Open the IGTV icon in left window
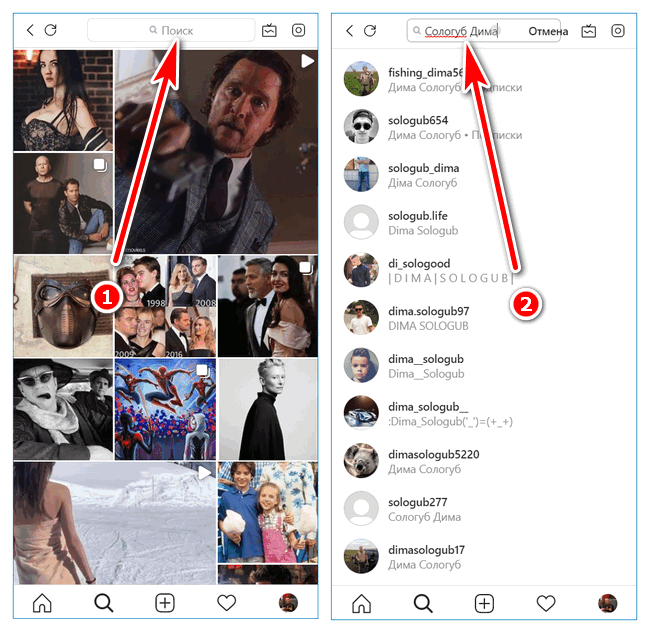The height and width of the screenshot is (633, 650). coord(269,30)
